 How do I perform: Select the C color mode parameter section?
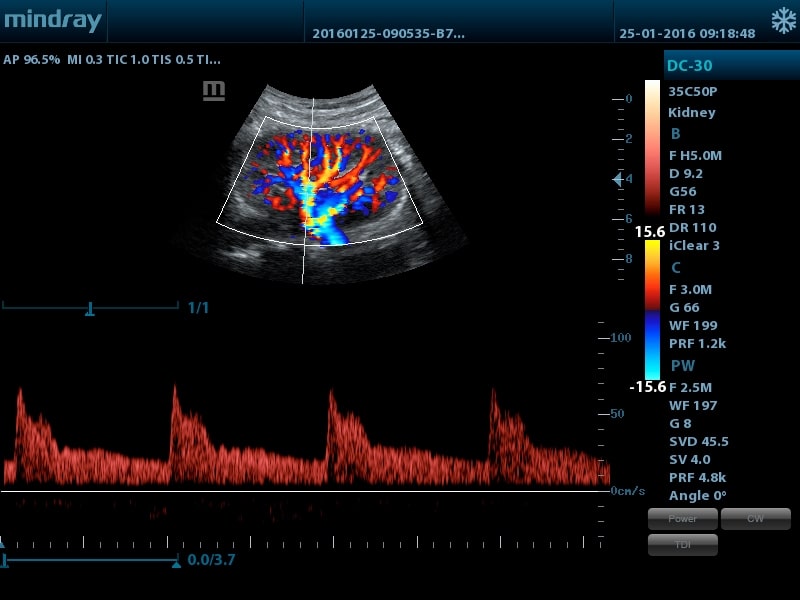676,267
